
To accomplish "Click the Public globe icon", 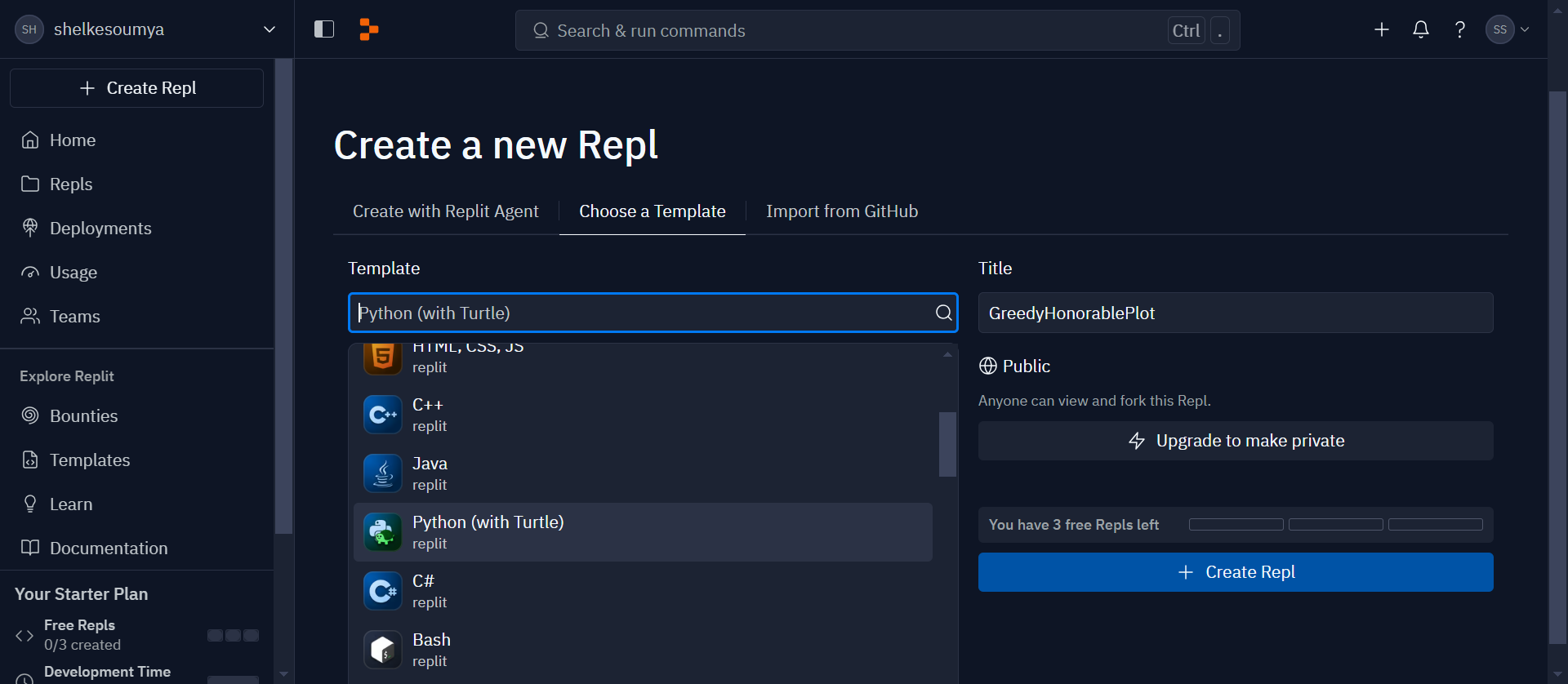I will tap(987, 366).
